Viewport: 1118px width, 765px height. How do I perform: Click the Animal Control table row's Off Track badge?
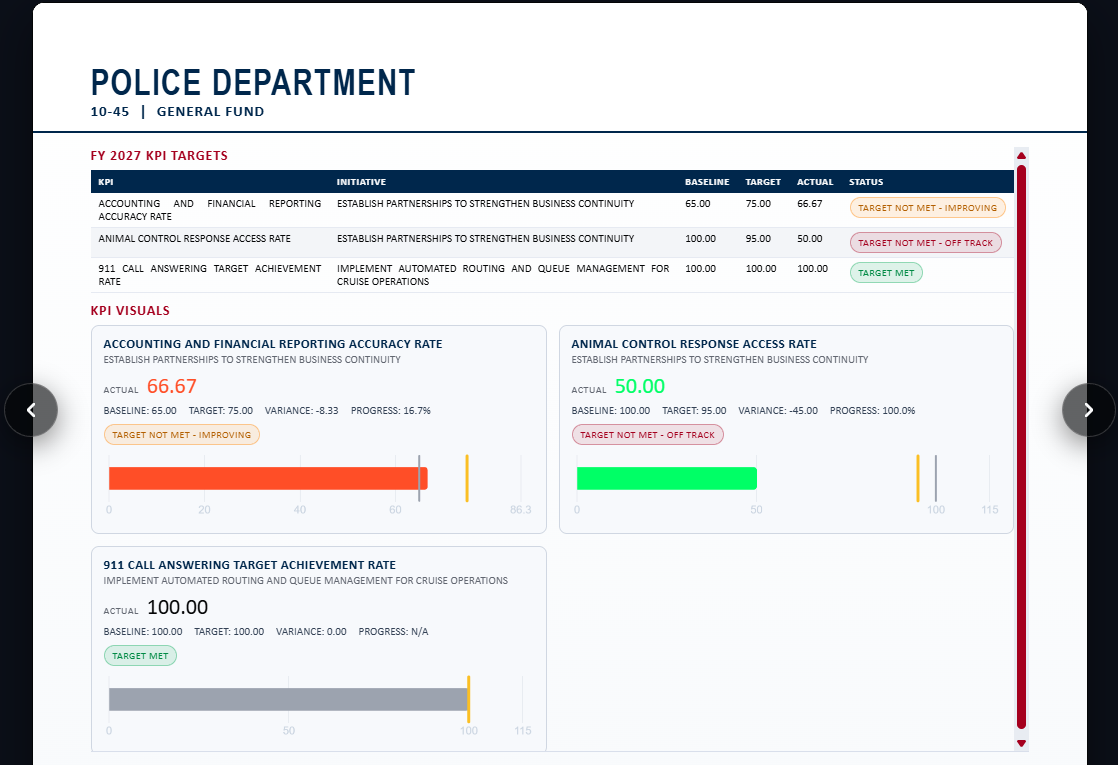pyautogui.click(x=925, y=242)
